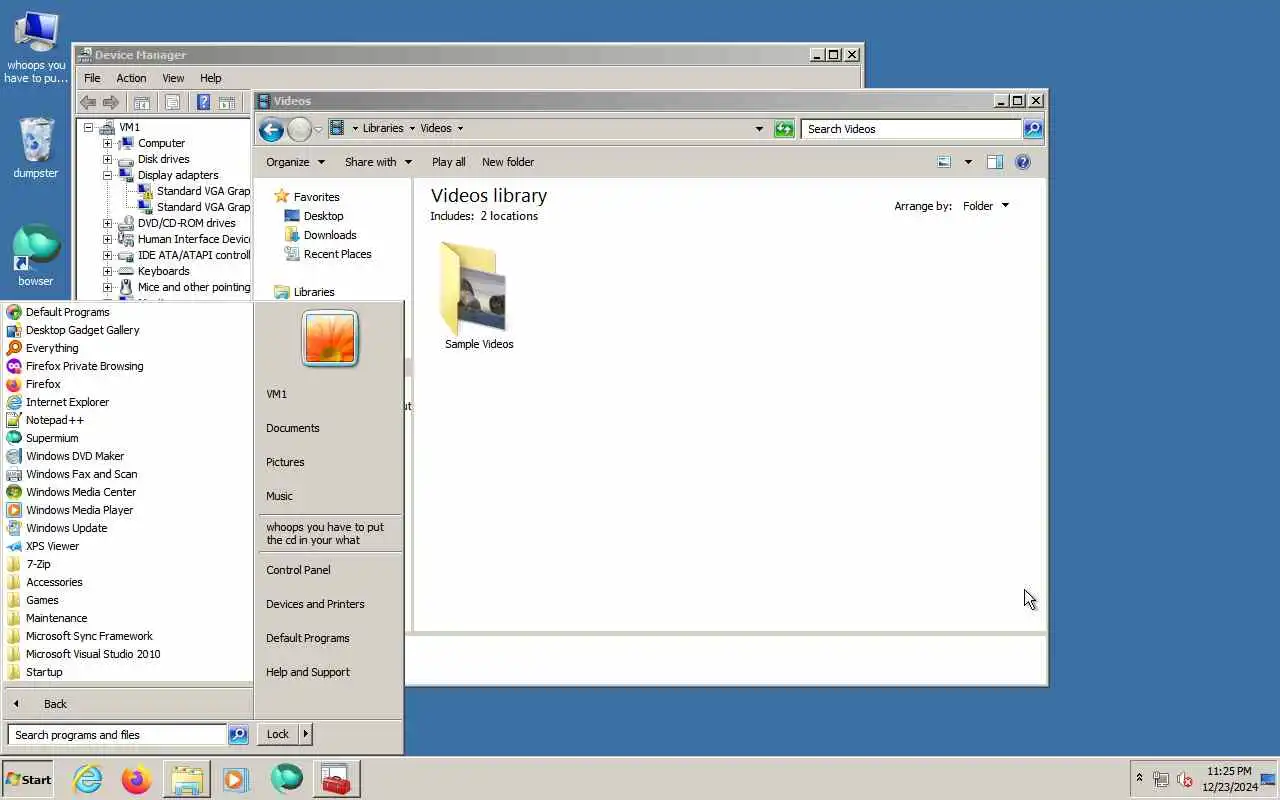Open Pictures from the Start menu
The width and height of the screenshot is (1280, 800).
285,462
